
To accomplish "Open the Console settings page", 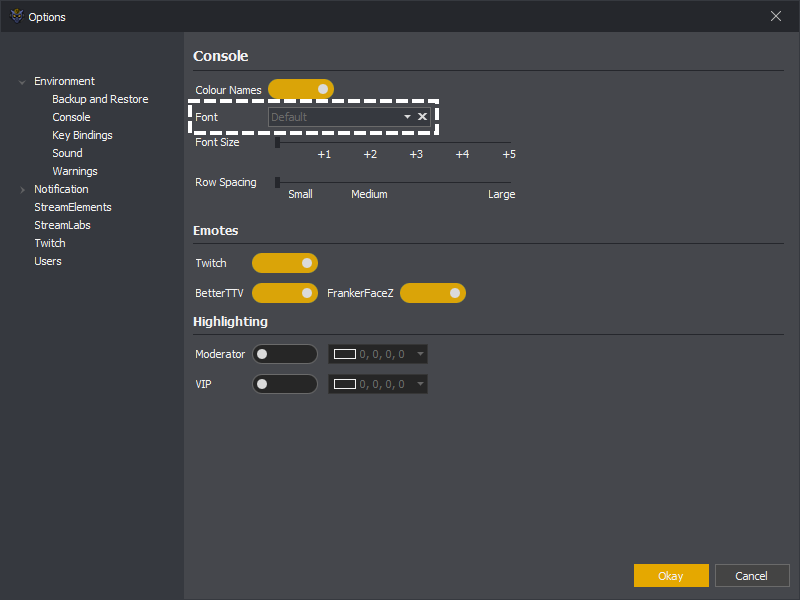I will (x=71, y=117).
